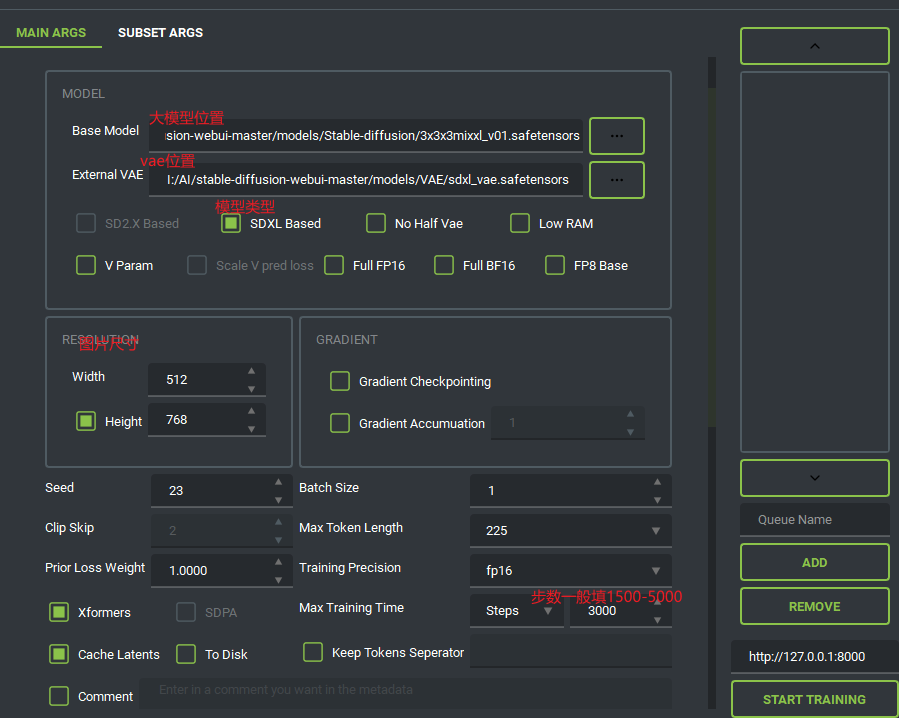The width and height of the screenshot is (899, 718).
Task: Click the Base Model browse (…) button
Action: pos(616,136)
